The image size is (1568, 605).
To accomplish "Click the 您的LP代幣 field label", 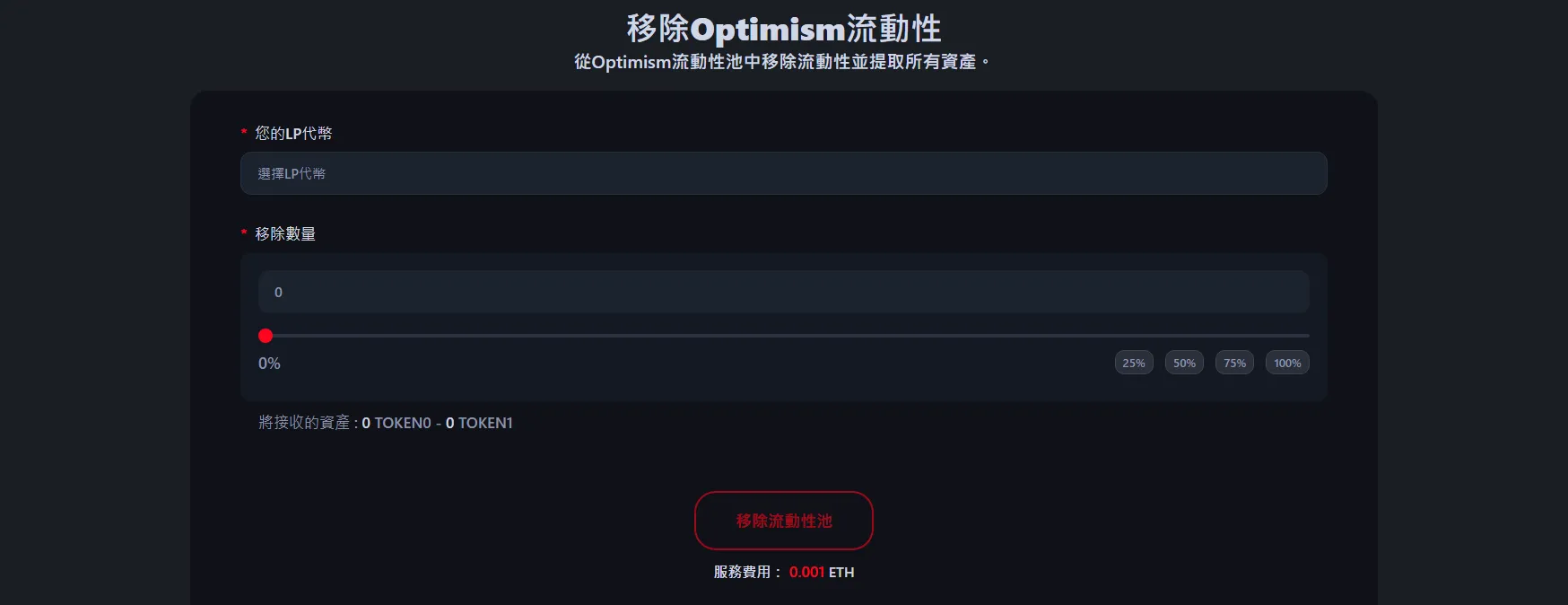I will (293, 133).
